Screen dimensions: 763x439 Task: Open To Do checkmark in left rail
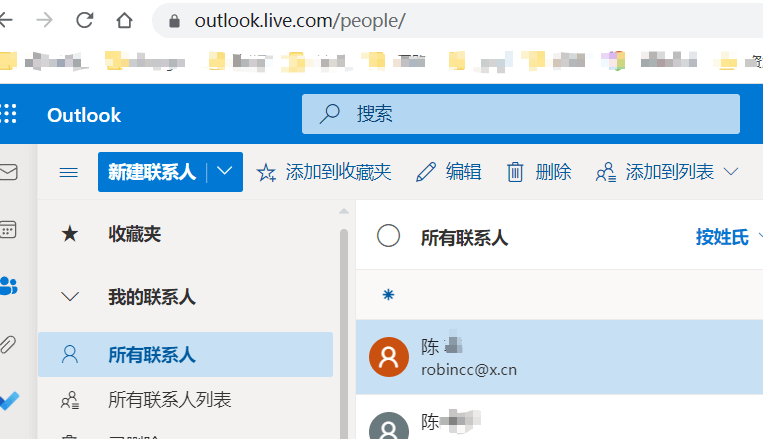click(9, 401)
